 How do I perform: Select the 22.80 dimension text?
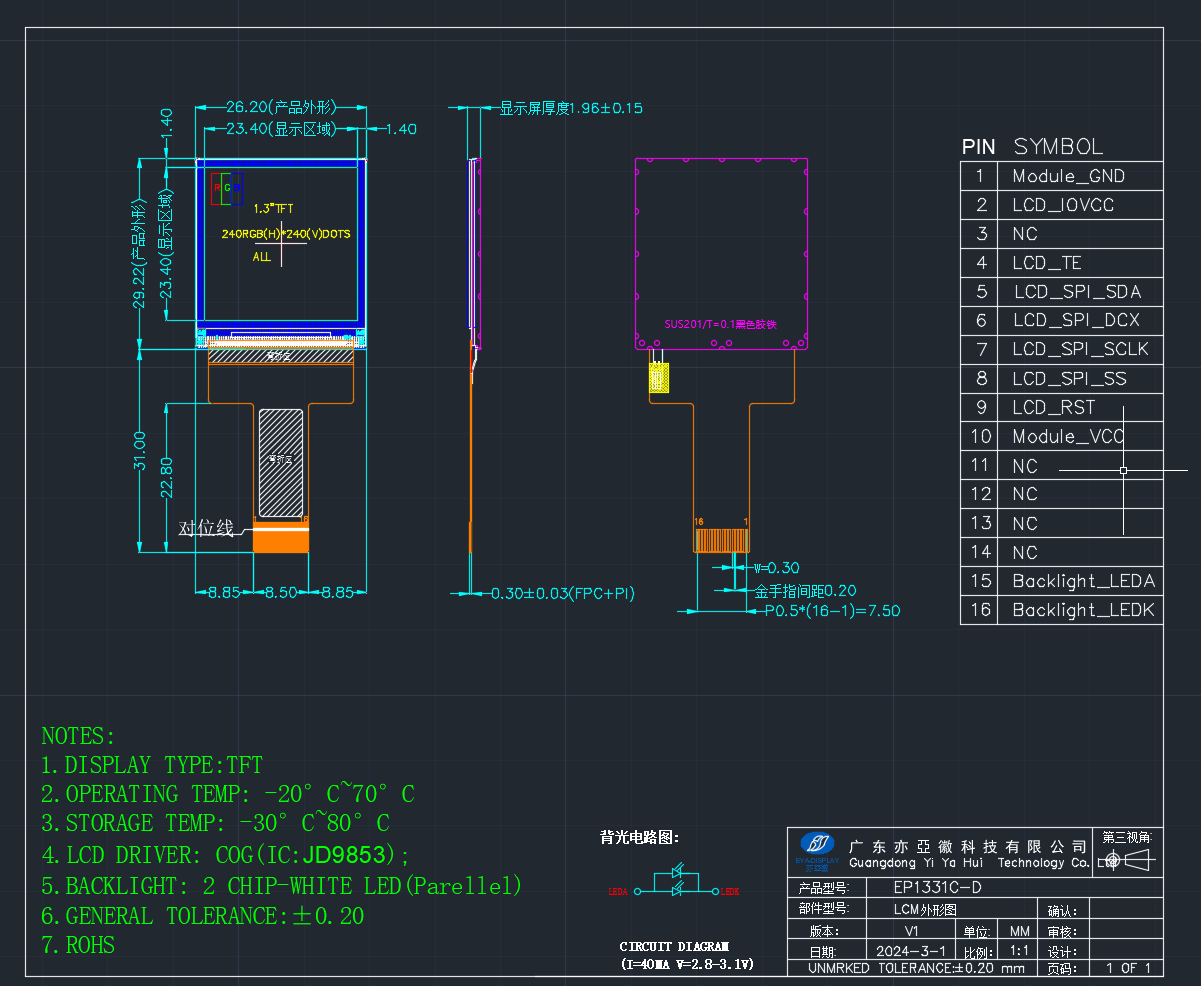coord(166,476)
